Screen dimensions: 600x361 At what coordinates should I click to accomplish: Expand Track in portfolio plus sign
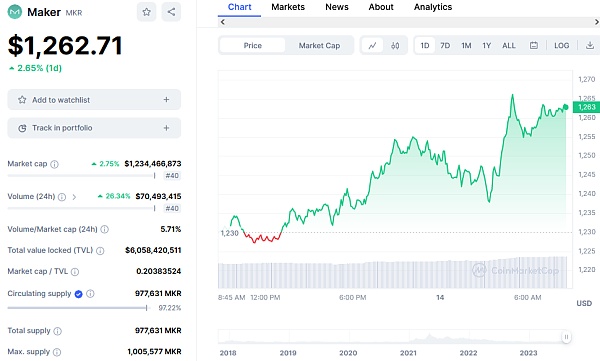[166, 128]
